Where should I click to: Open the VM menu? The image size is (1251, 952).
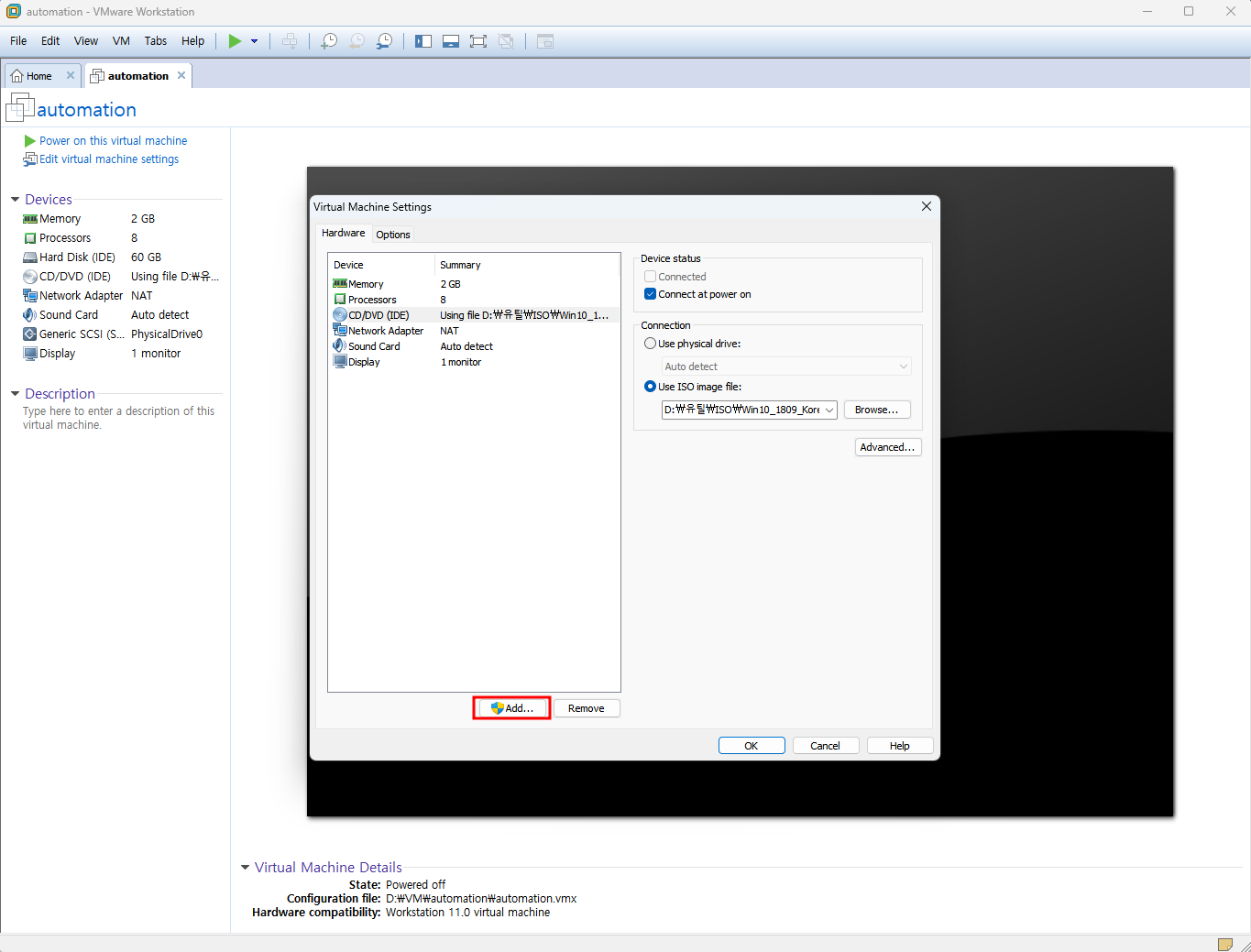pyautogui.click(x=121, y=41)
